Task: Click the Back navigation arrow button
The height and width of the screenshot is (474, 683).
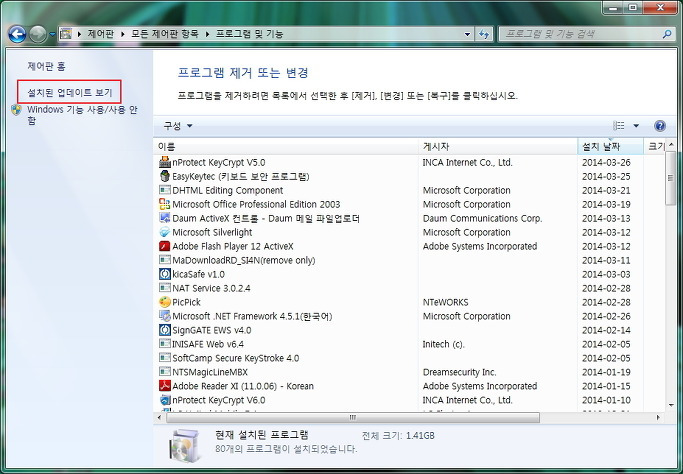Action: point(17,34)
